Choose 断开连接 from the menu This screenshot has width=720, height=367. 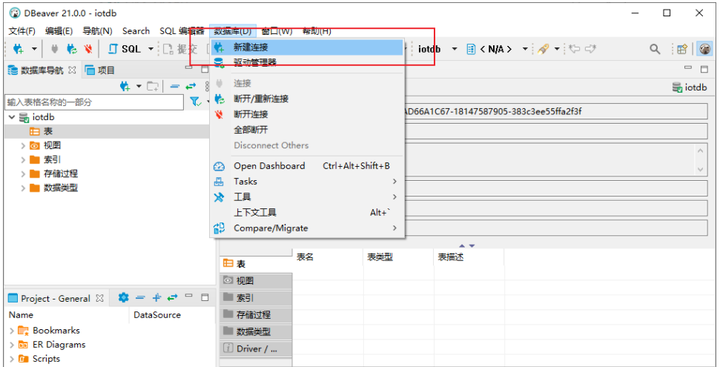pos(307,114)
